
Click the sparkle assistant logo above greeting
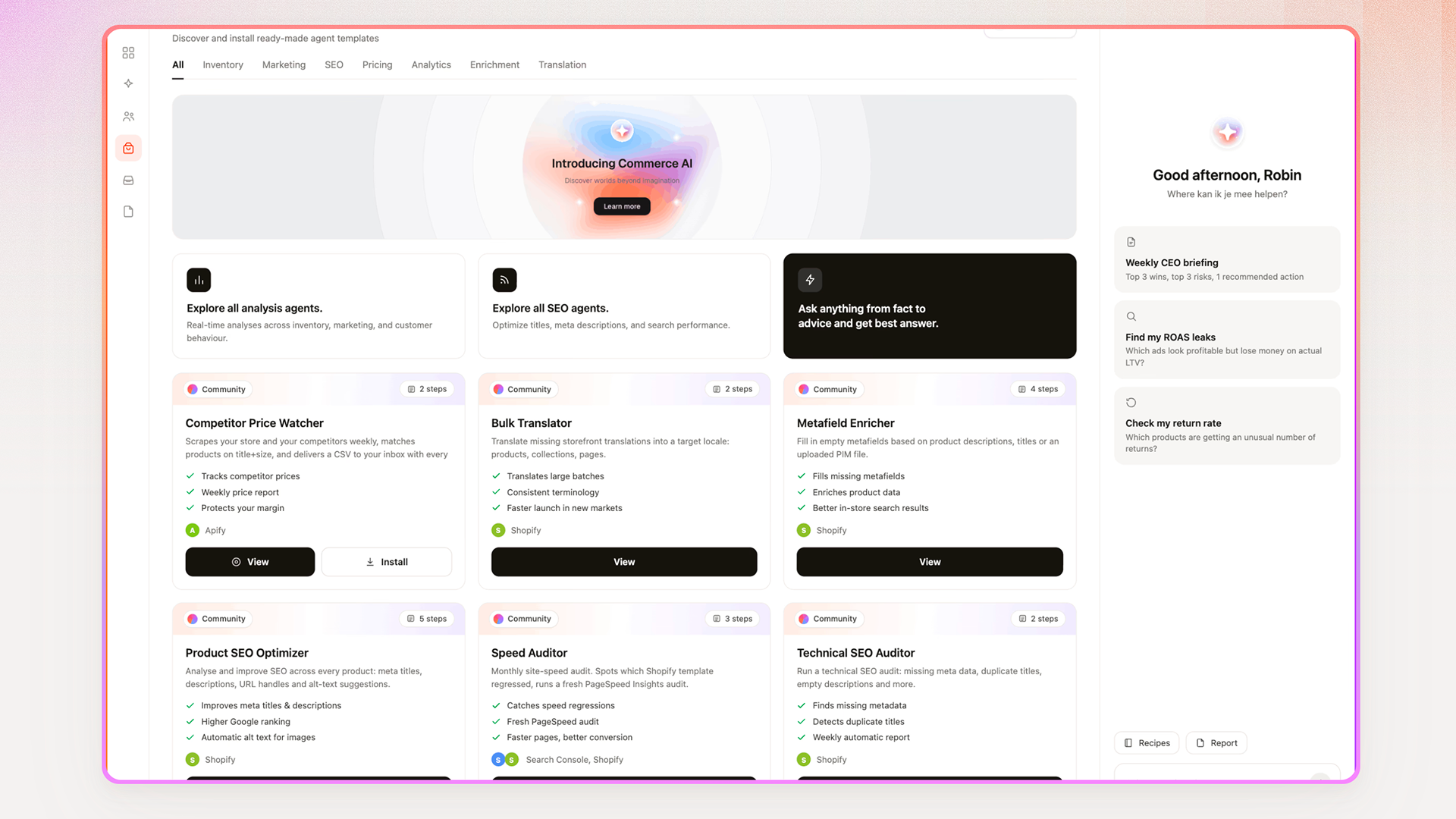point(1227,133)
